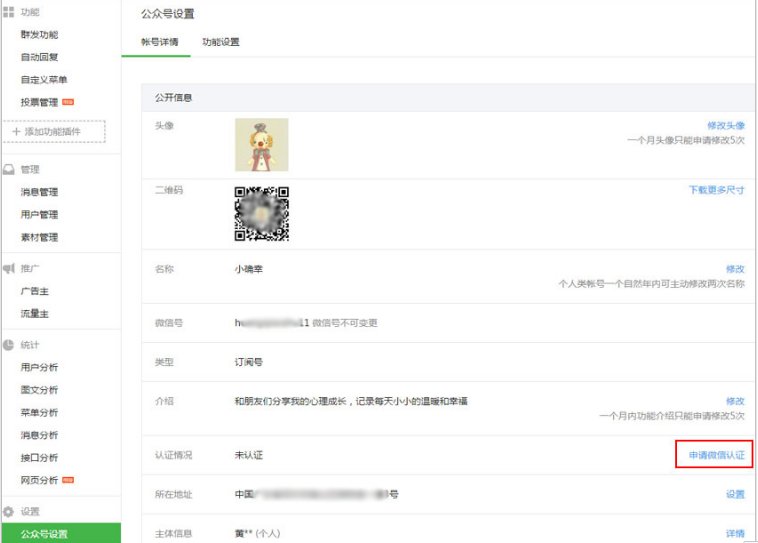View 消息分析 statistics
The height and width of the screenshot is (543, 758).
[39, 435]
